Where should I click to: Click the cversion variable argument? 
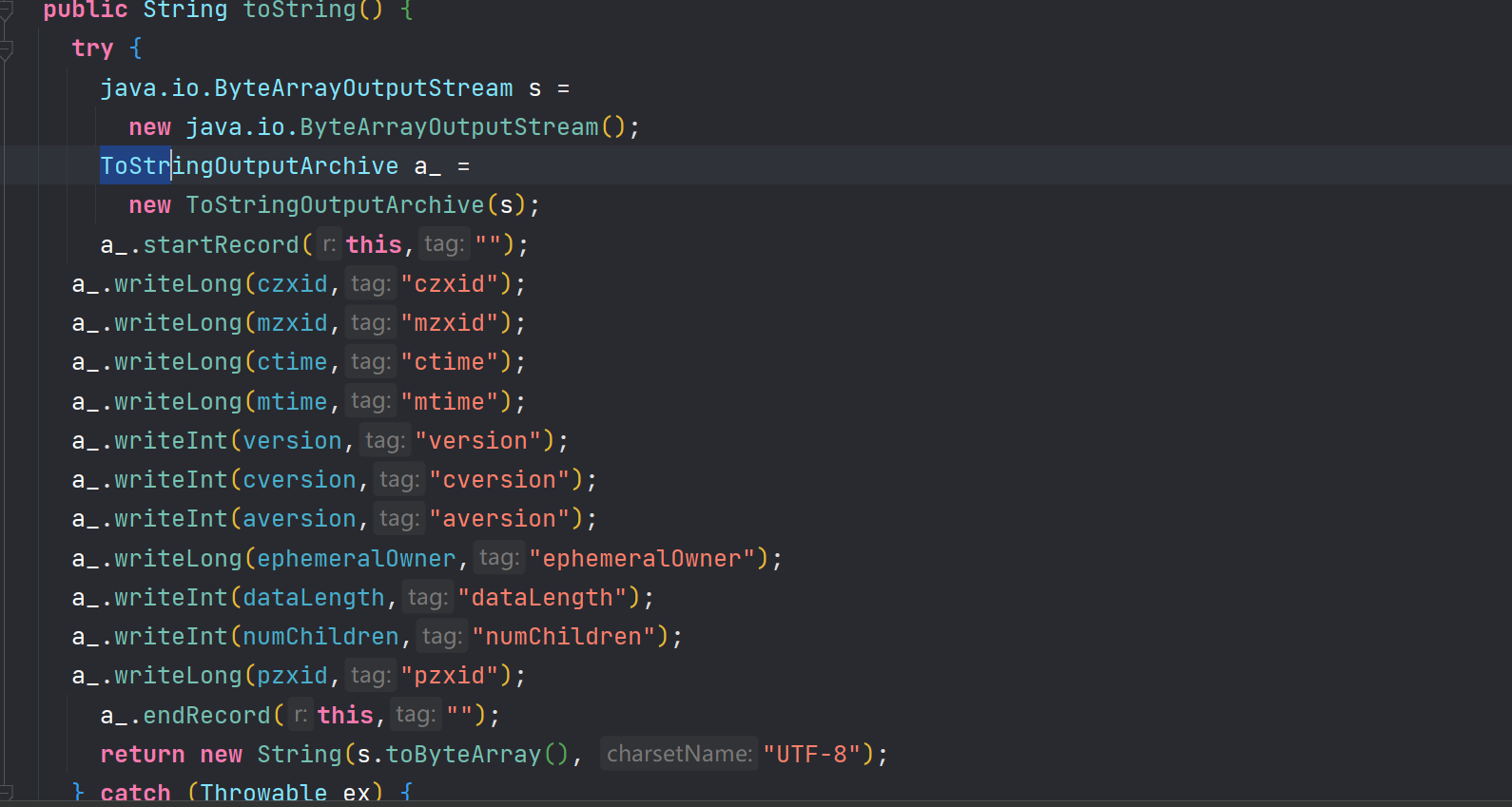click(300, 480)
